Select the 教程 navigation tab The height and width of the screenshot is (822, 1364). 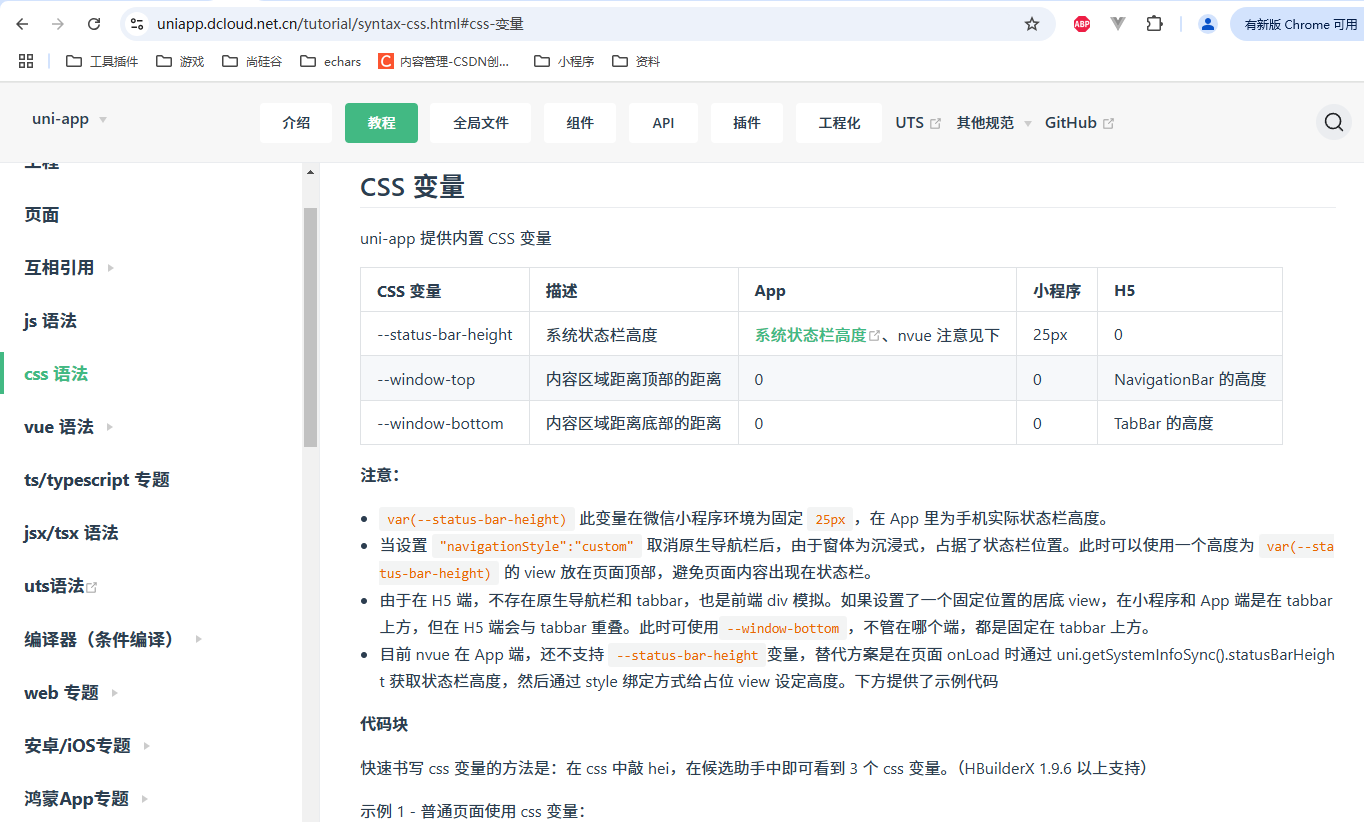381,123
